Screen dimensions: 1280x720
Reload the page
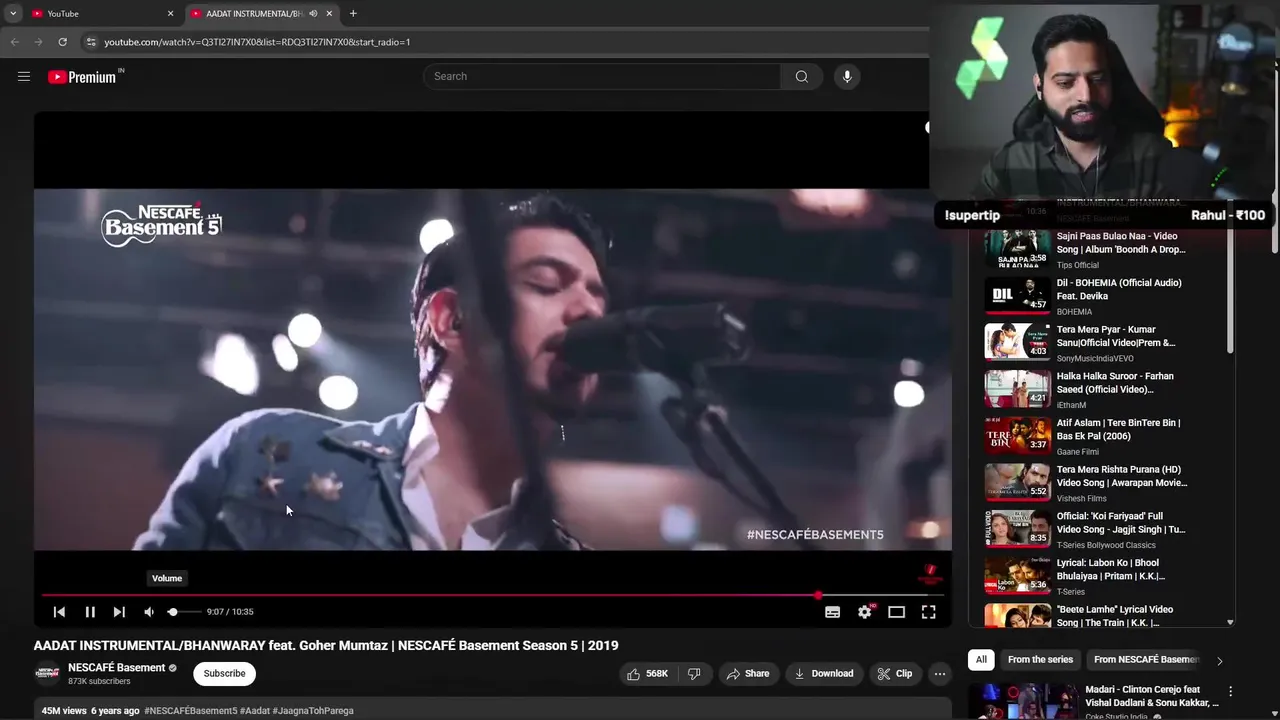[x=62, y=42]
